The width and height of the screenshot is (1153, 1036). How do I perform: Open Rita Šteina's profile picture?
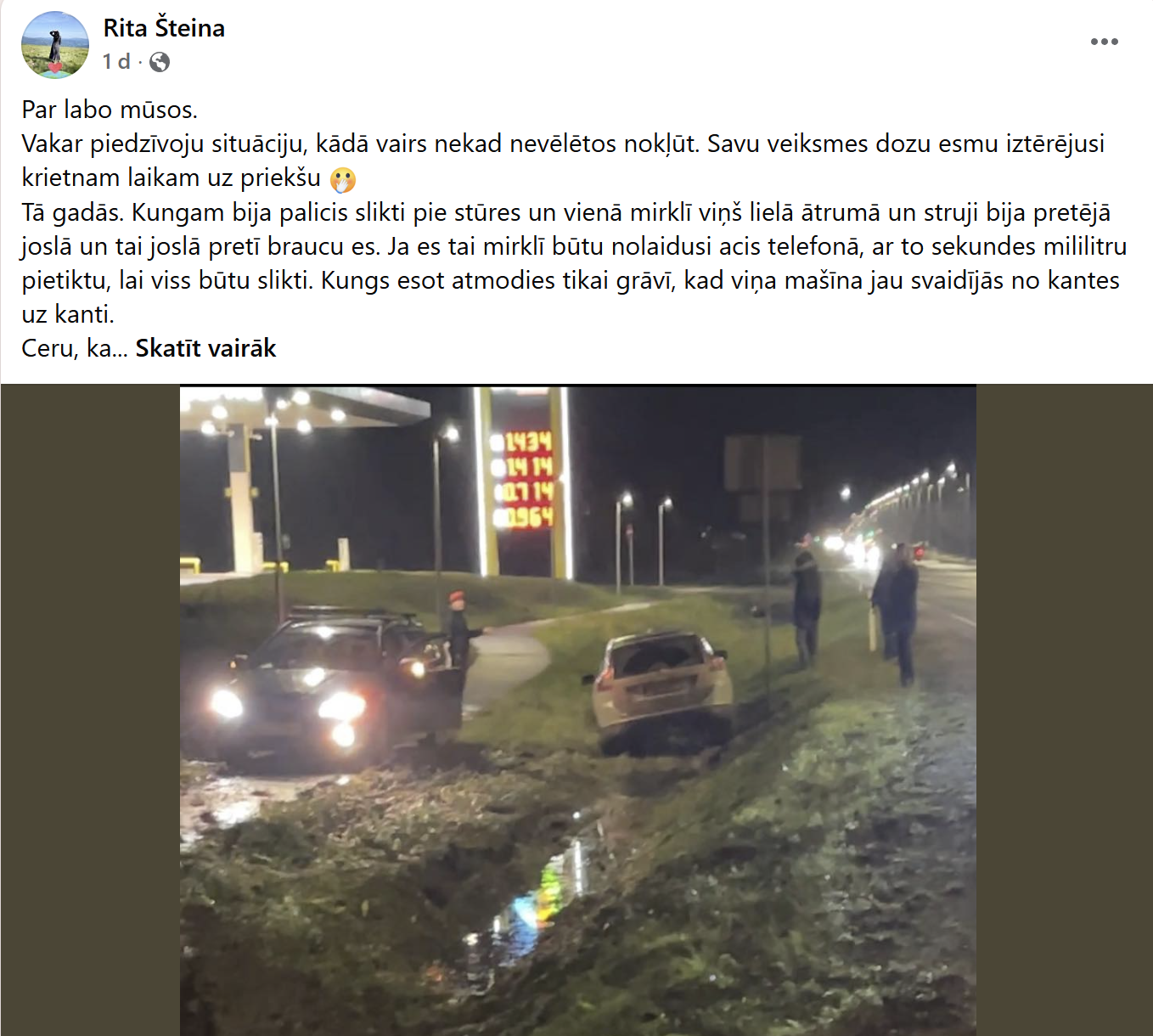pyautogui.click(x=55, y=44)
